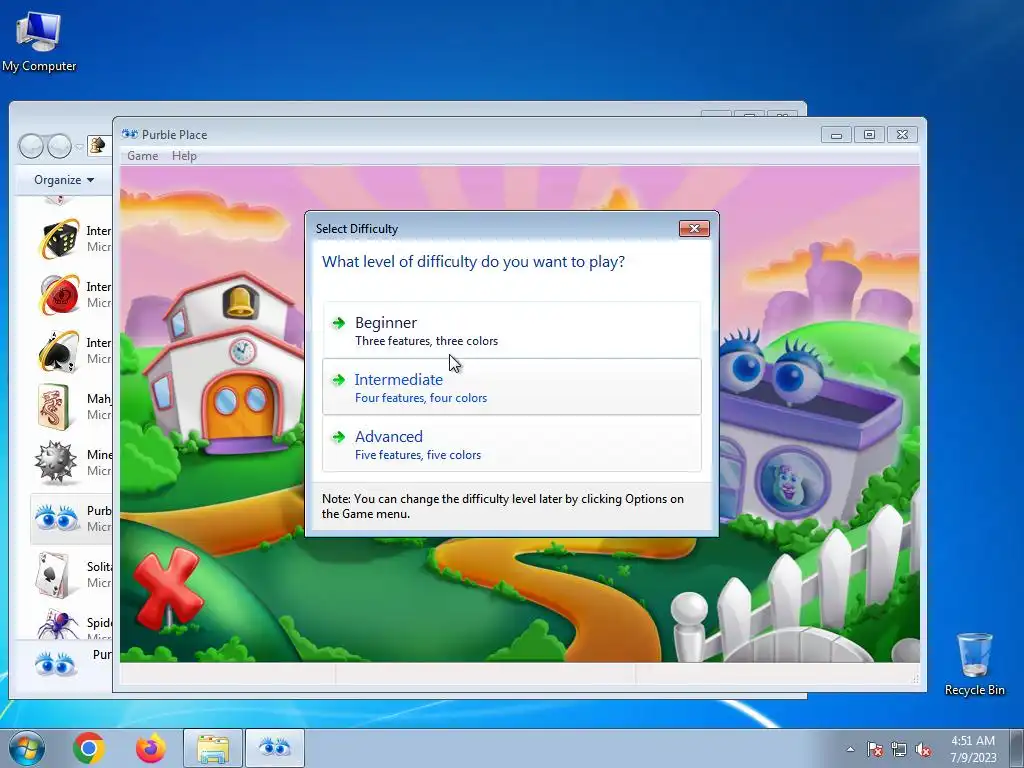
Task: Choose the Beginner difficulty option
Action: (511, 330)
